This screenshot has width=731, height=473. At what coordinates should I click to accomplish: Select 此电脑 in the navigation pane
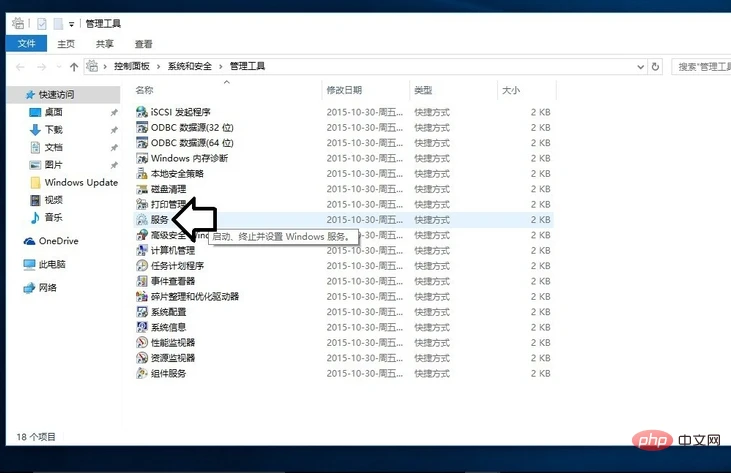52,264
